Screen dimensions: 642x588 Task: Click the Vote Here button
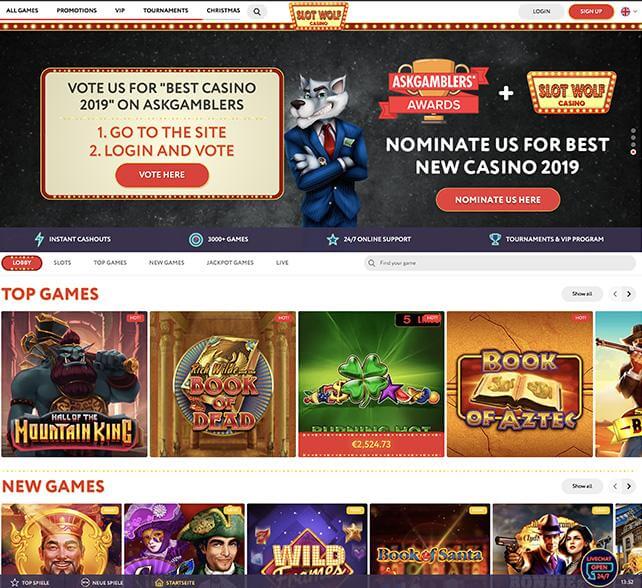pos(162,175)
